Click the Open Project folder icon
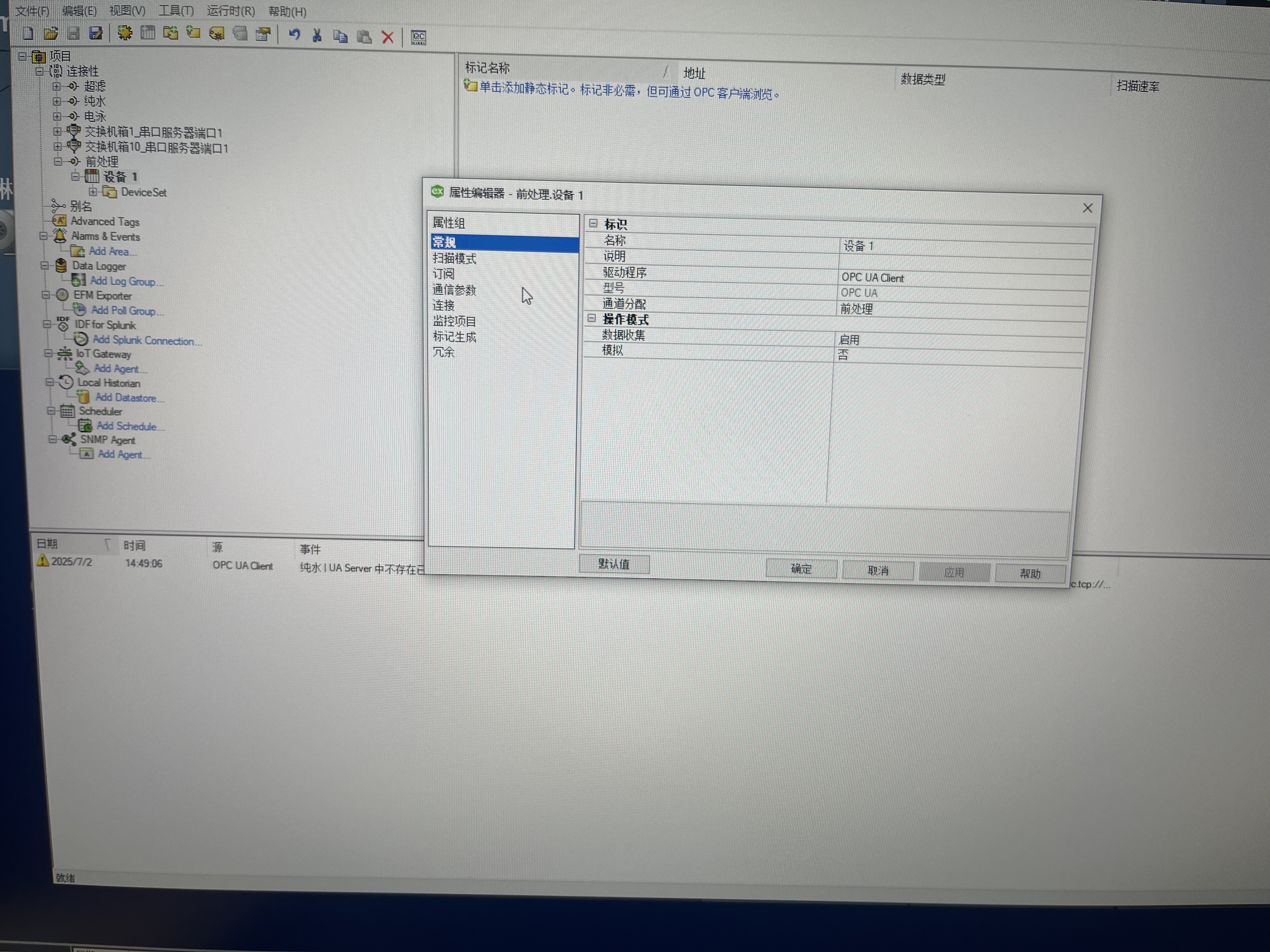Viewport: 1270px width, 952px height. click(x=50, y=34)
